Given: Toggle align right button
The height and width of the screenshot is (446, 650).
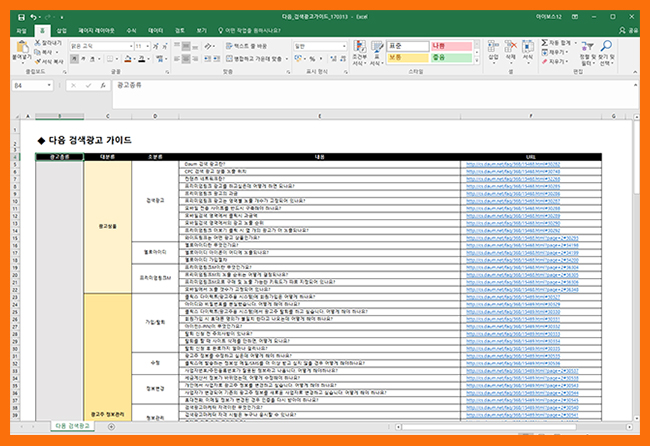Looking at the screenshot, I should pos(195,59).
